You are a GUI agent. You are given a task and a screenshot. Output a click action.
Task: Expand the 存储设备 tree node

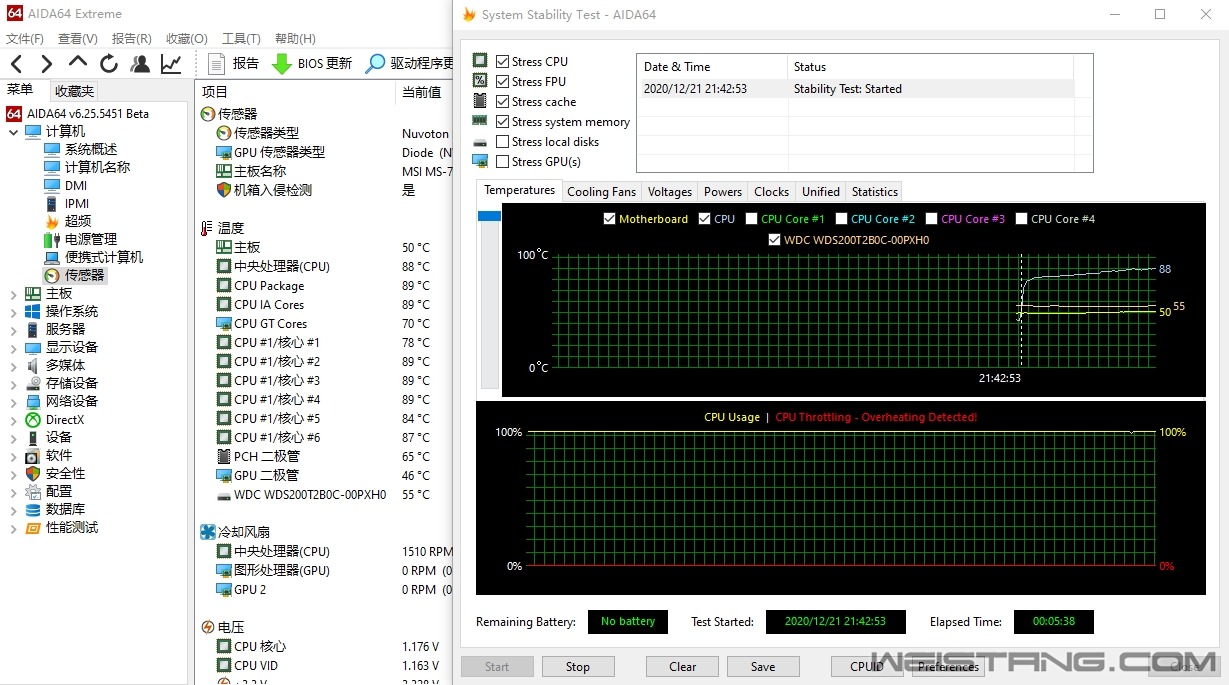[x=13, y=383]
